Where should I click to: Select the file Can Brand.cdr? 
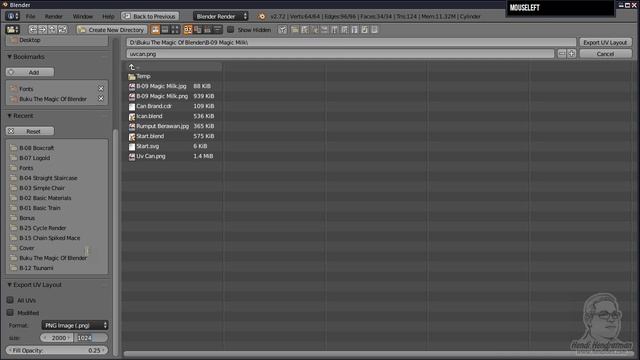coord(154,106)
